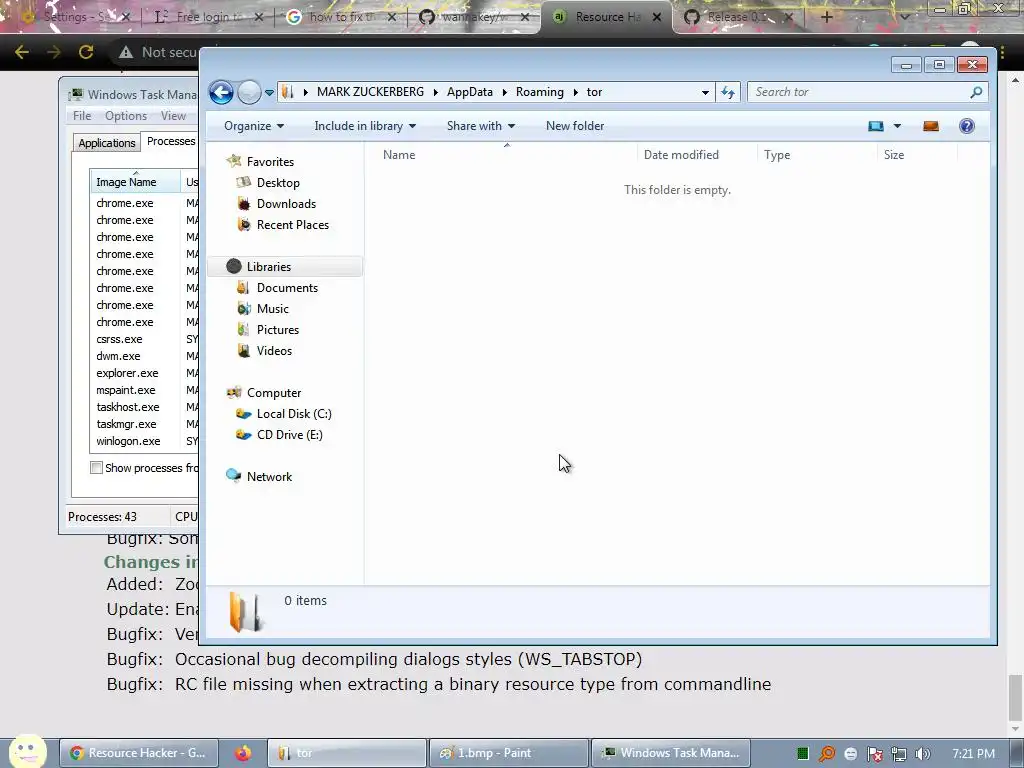Switch to Applications tab in Task Manager
Screen dimensions: 1024x768
tap(106, 143)
